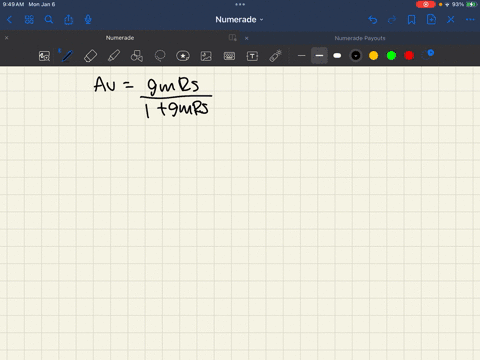The width and height of the screenshot is (480, 360).
Task: Pick the green pen color
Action: 391,56
